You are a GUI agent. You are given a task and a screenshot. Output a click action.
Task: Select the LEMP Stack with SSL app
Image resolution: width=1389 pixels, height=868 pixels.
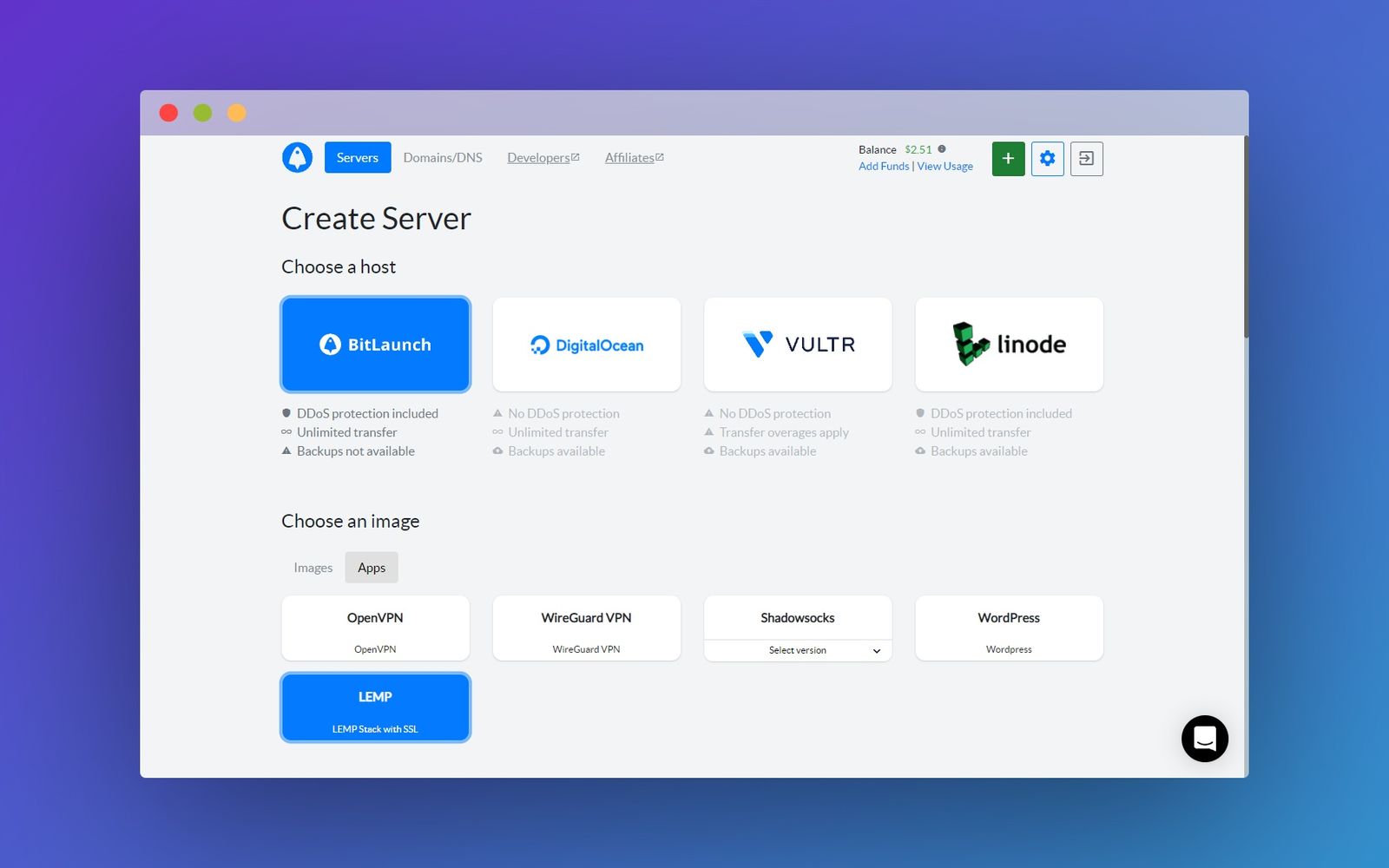[x=375, y=707]
